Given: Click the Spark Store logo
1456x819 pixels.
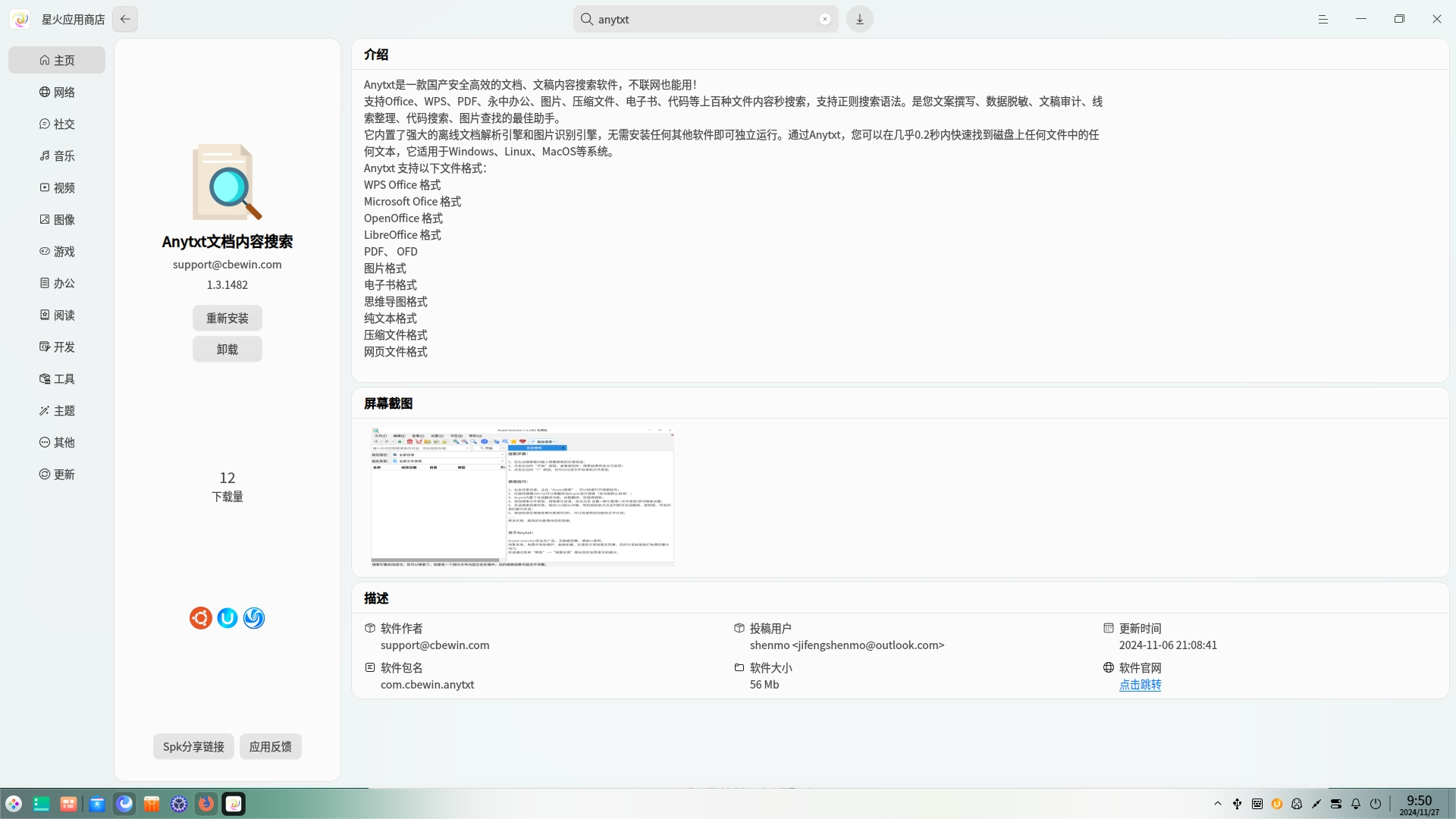Looking at the screenshot, I should click(20, 19).
